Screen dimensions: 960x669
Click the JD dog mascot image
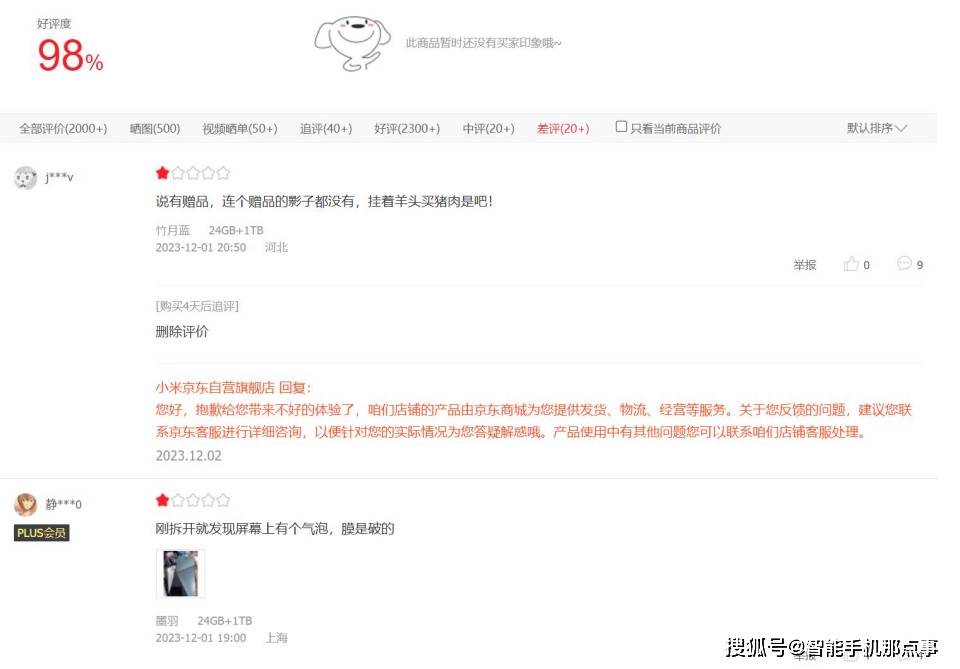click(x=351, y=43)
